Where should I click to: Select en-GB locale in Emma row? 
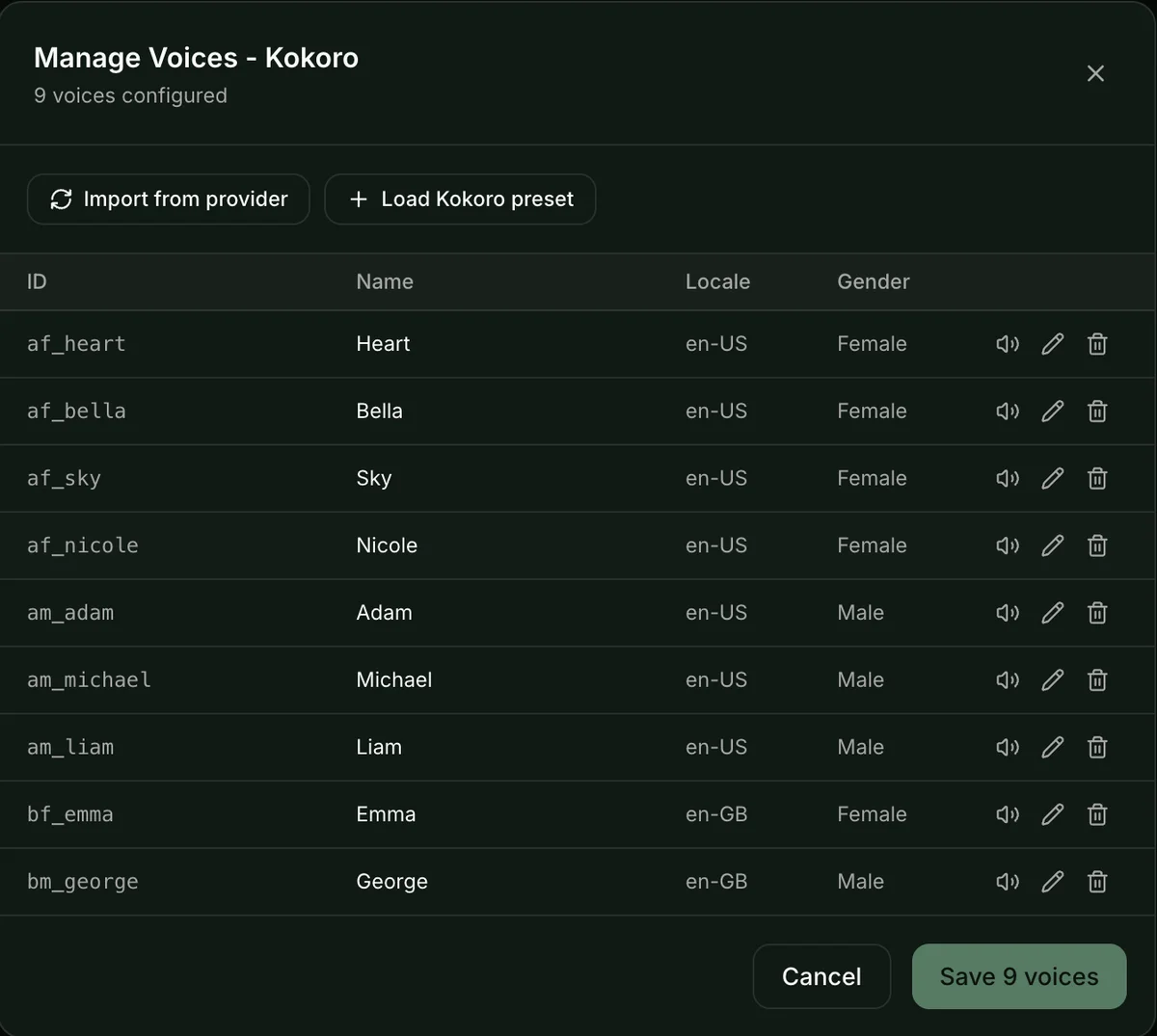coord(716,814)
